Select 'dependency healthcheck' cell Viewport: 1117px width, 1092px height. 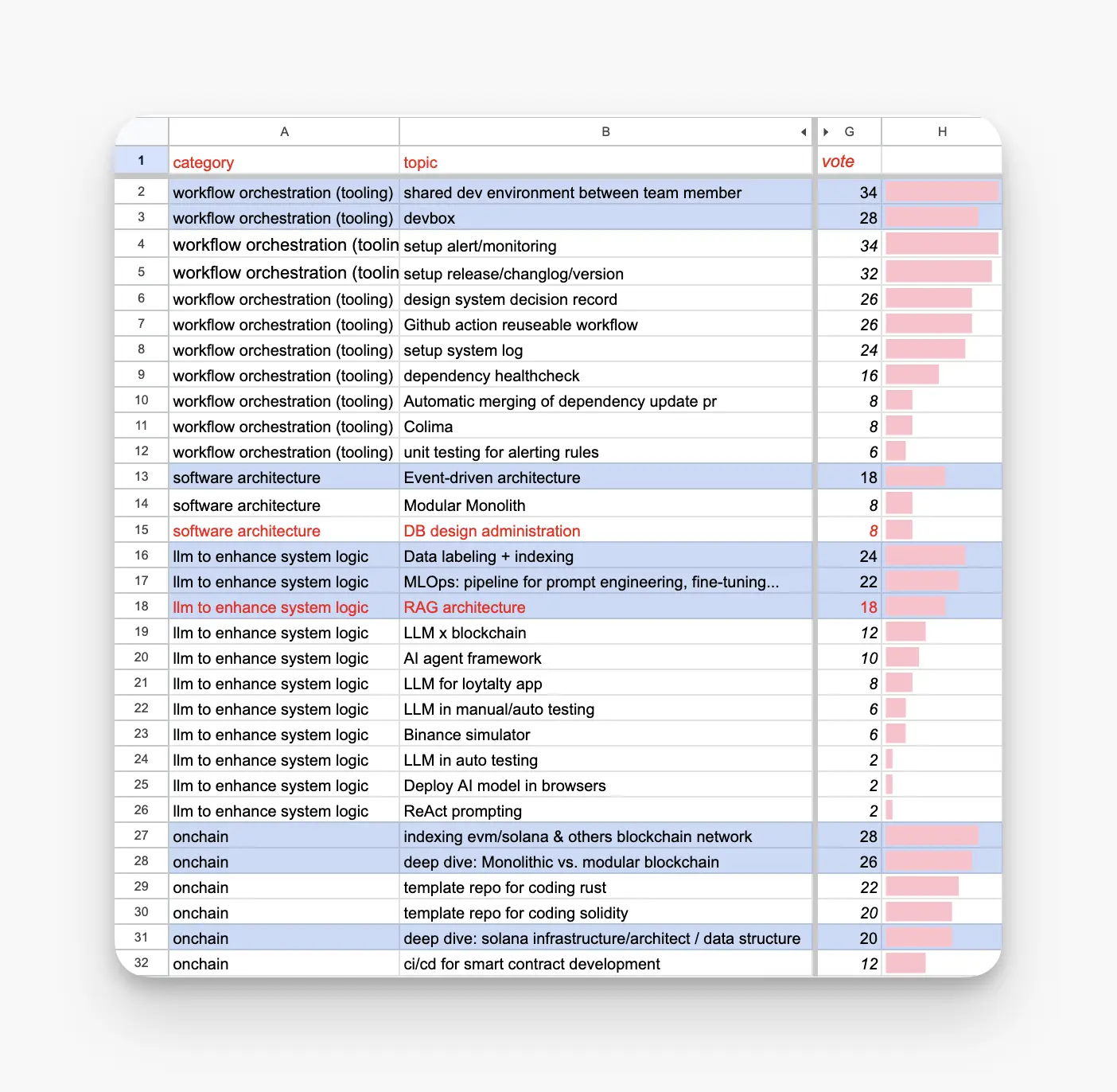605,375
